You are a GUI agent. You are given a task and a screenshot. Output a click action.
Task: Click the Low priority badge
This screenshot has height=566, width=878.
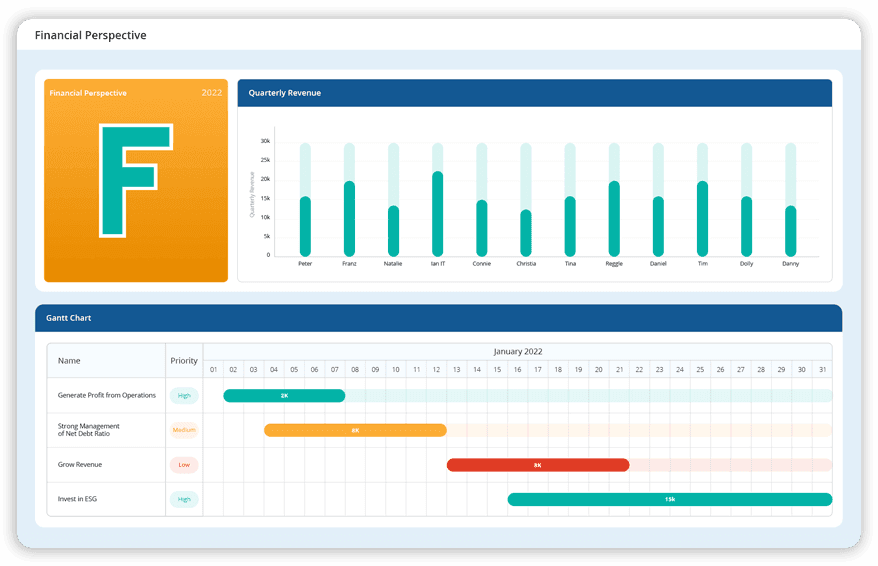click(184, 465)
